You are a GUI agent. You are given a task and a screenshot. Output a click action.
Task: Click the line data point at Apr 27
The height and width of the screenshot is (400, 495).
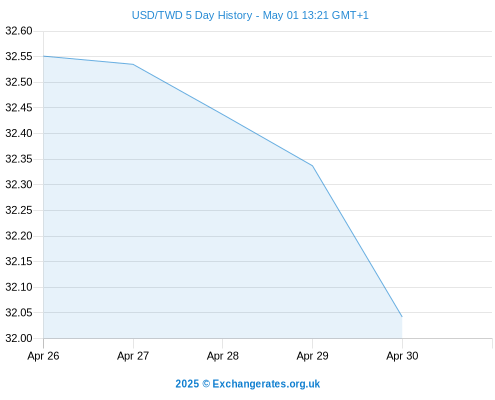tap(133, 64)
